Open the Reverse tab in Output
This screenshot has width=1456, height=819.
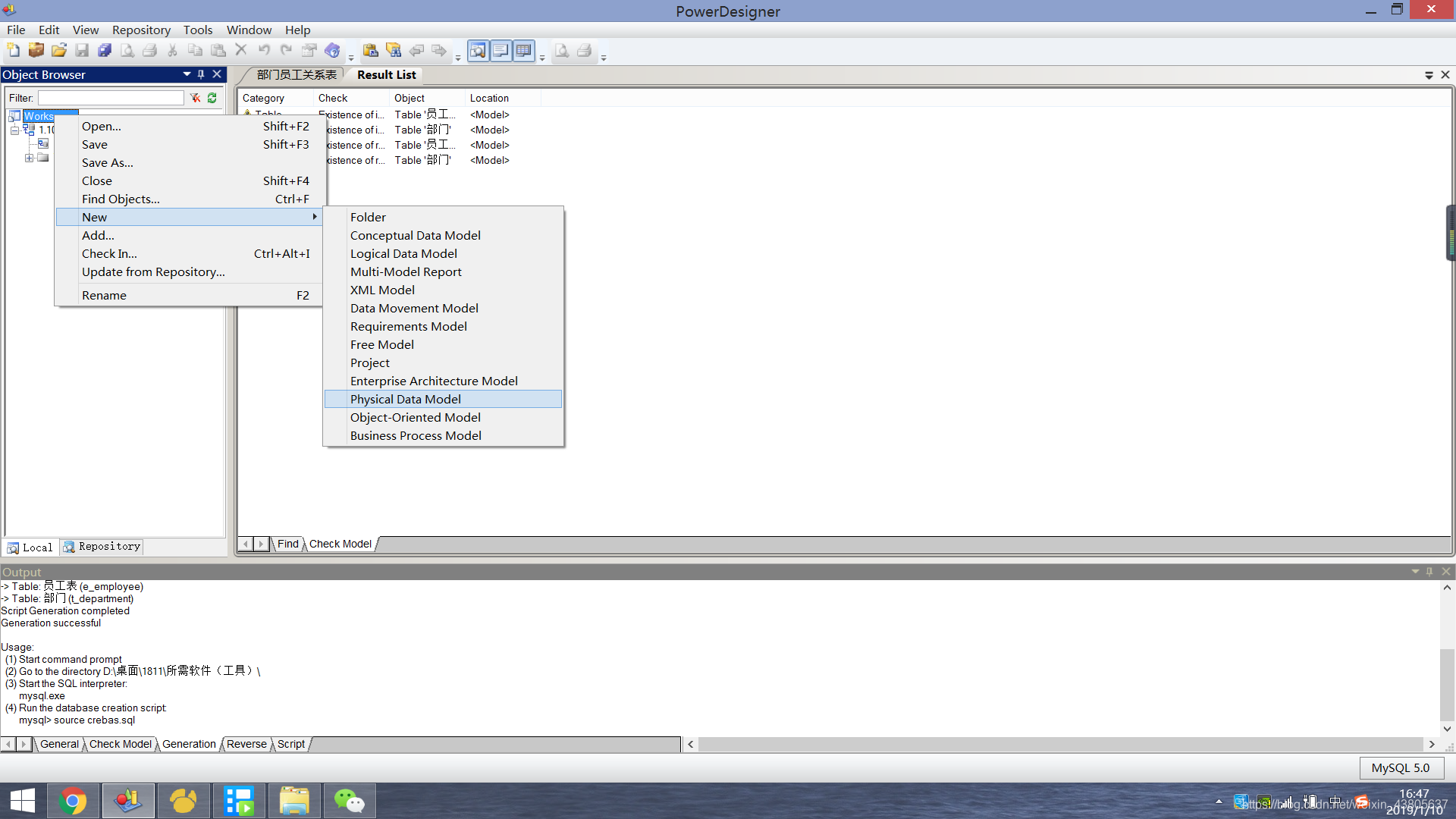(x=246, y=744)
